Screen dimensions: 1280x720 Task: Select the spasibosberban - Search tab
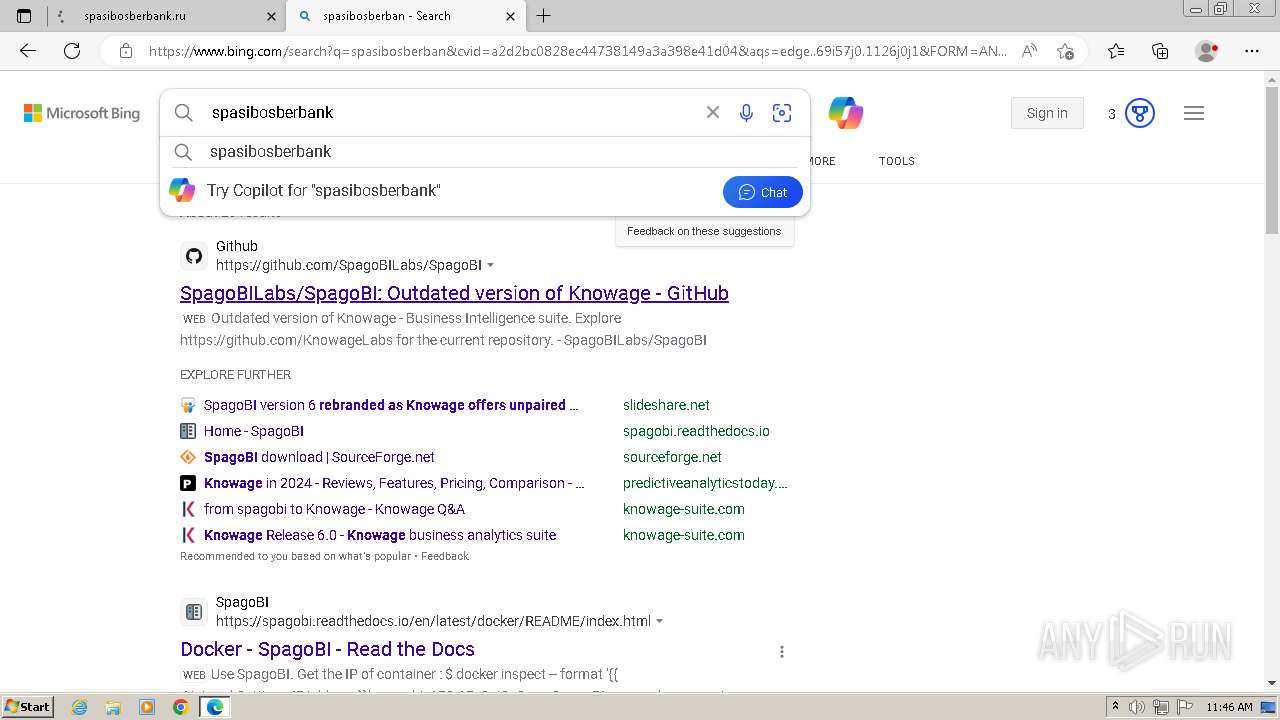tap(405, 16)
